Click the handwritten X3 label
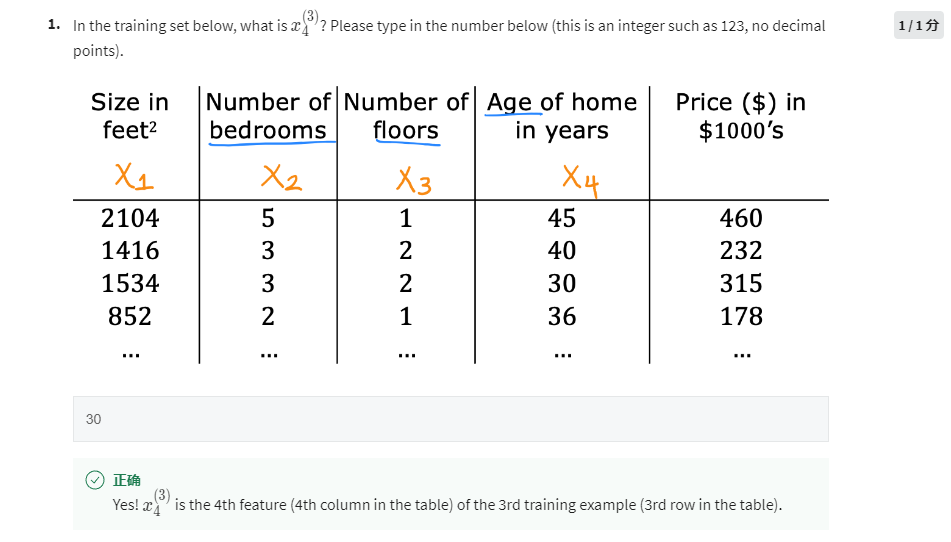Viewport: 951px width, 542px height. (x=413, y=180)
